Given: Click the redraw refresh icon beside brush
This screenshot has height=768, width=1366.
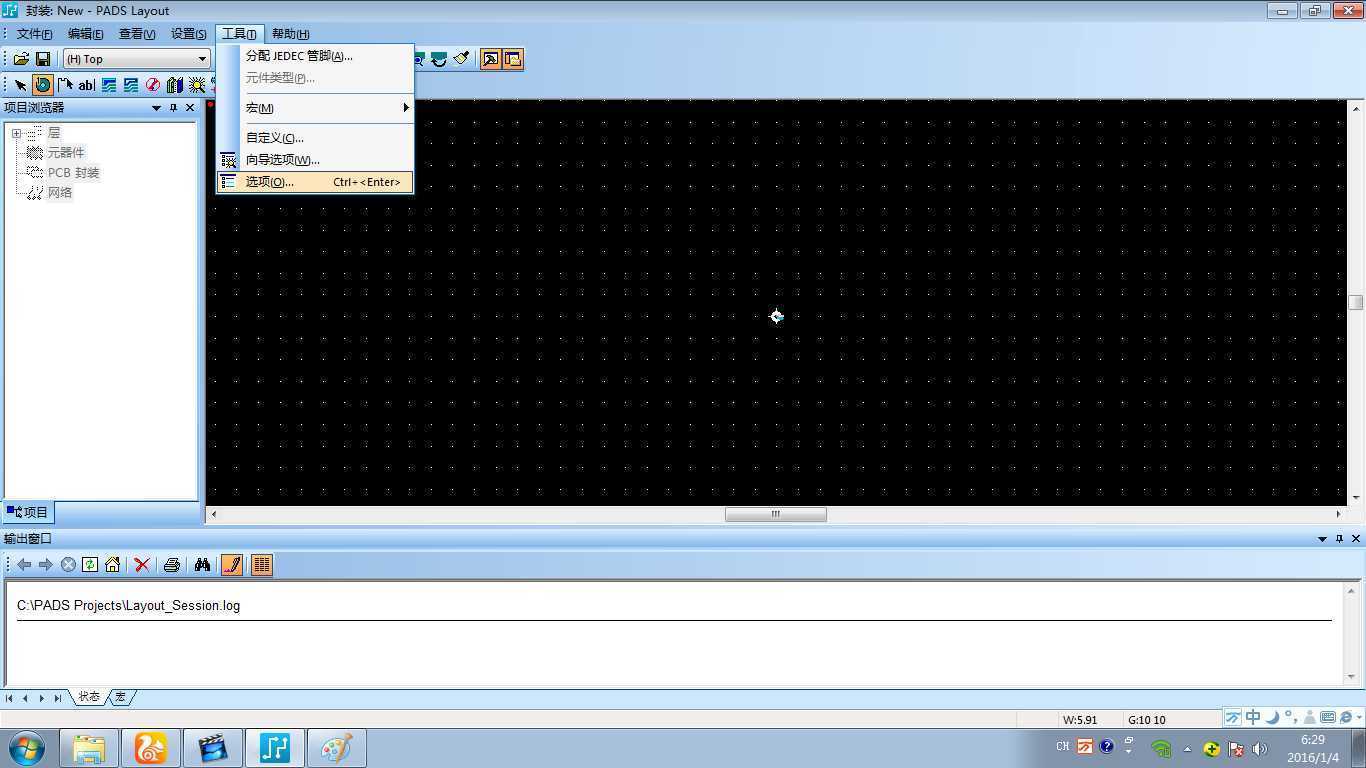Looking at the screenshot, I should (x=439, y=59).
